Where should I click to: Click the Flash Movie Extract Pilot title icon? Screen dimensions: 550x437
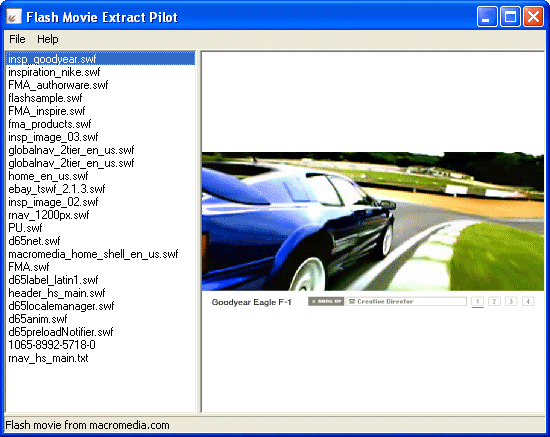[x=14, y=16]
